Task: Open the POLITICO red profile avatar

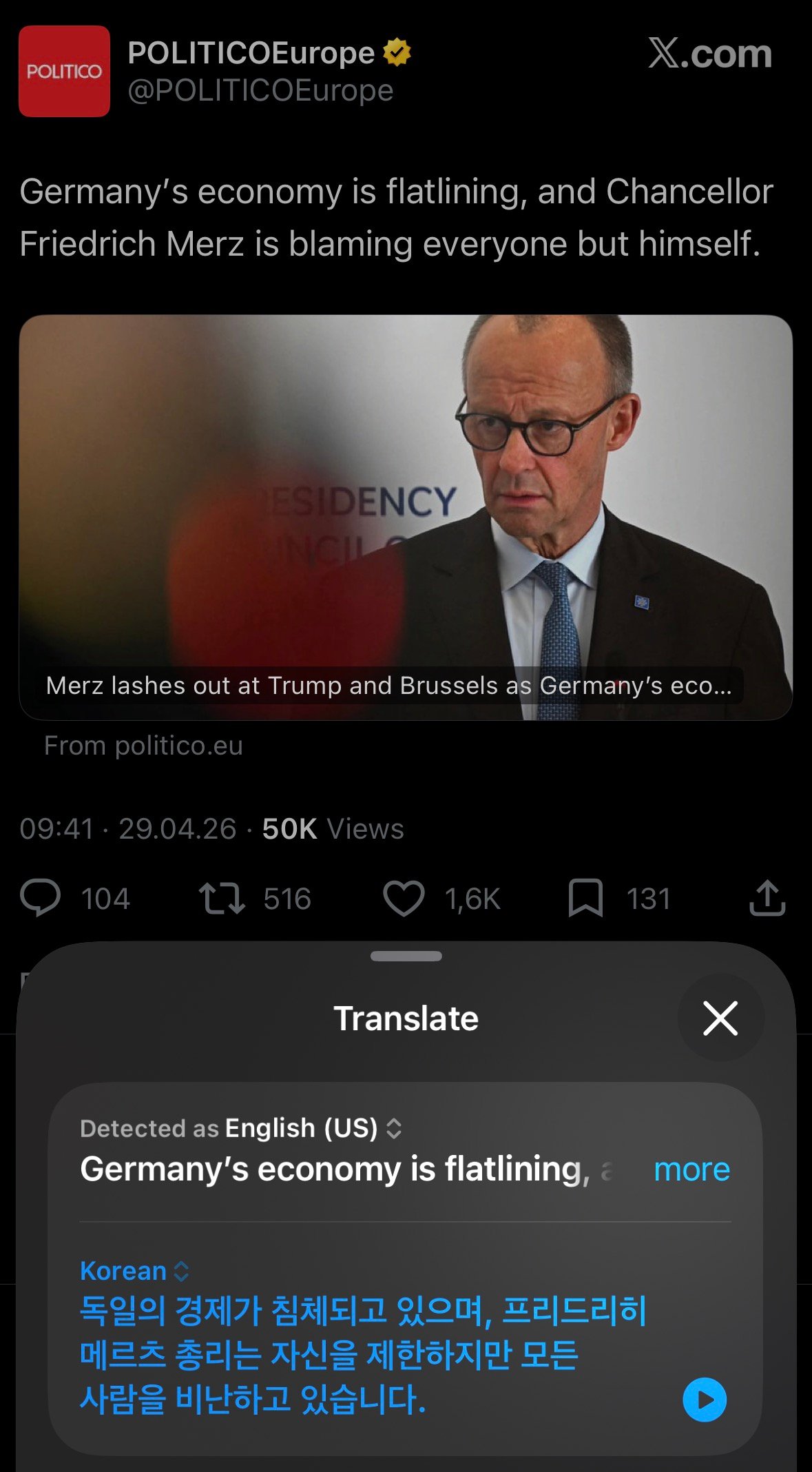Action: (x=64, y=71)
